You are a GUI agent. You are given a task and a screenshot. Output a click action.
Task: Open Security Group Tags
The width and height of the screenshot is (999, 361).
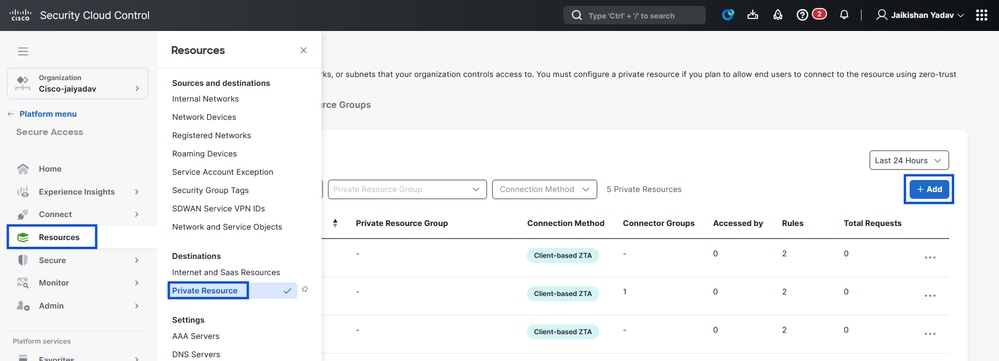210,190
